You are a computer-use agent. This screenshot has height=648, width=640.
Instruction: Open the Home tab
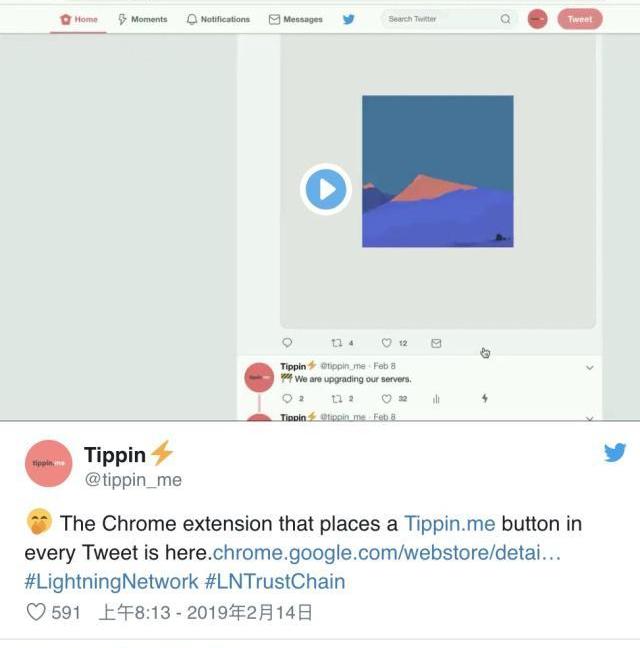coord(79,19)
